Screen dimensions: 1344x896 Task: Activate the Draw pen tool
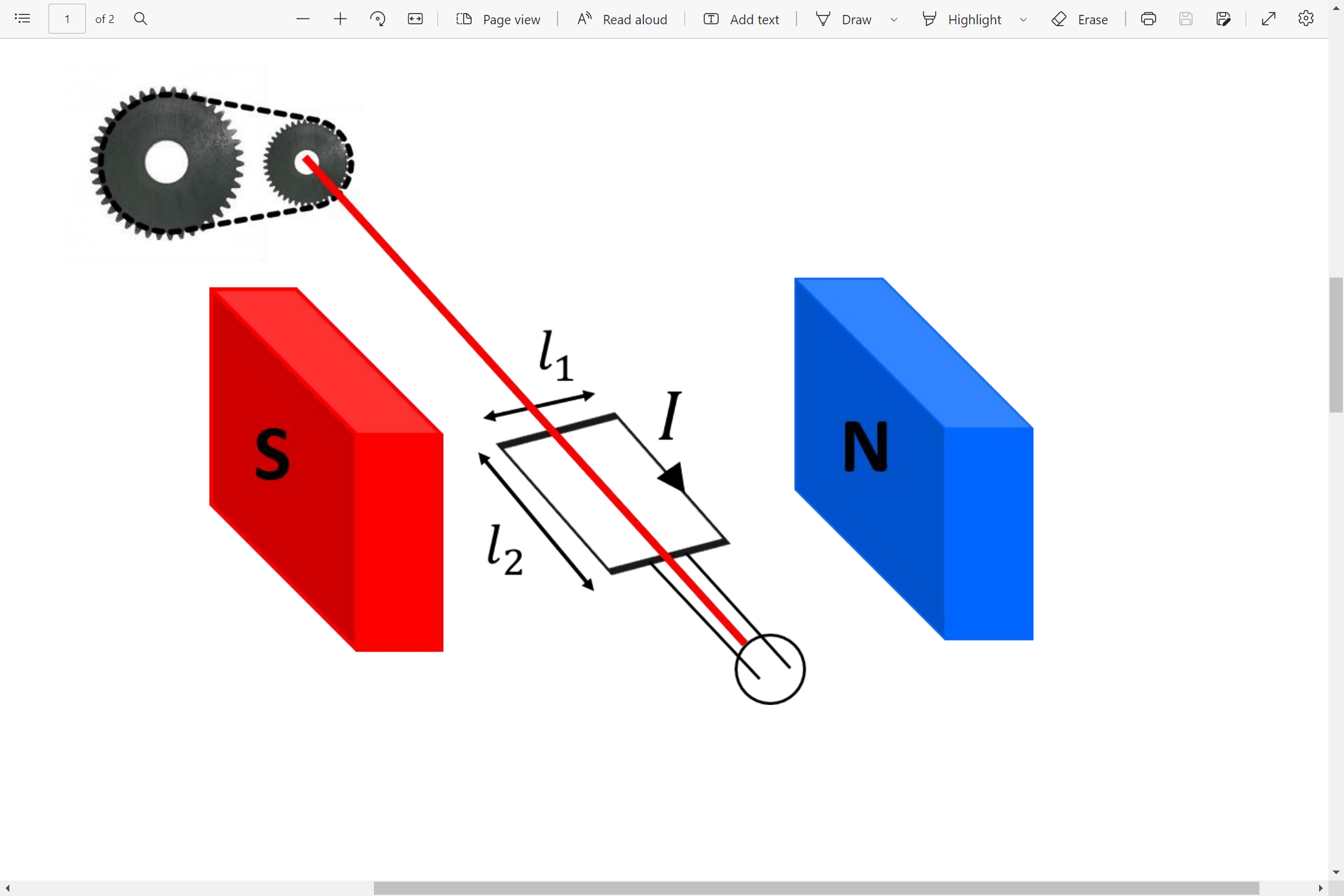[x=844, y=19]
